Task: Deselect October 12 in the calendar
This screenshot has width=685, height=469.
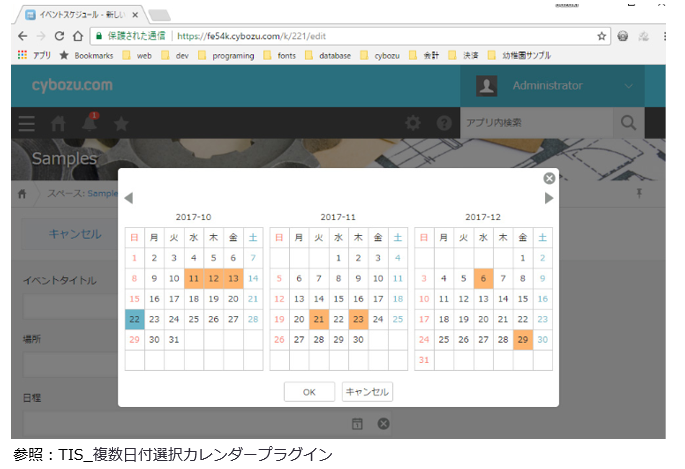Action: [x=214, y=279]
